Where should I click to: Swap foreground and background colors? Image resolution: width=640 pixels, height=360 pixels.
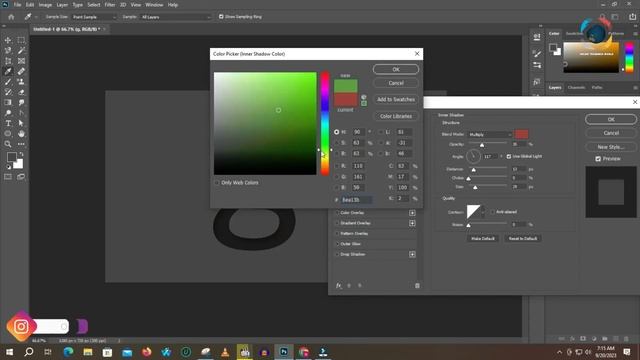point(21,155)
